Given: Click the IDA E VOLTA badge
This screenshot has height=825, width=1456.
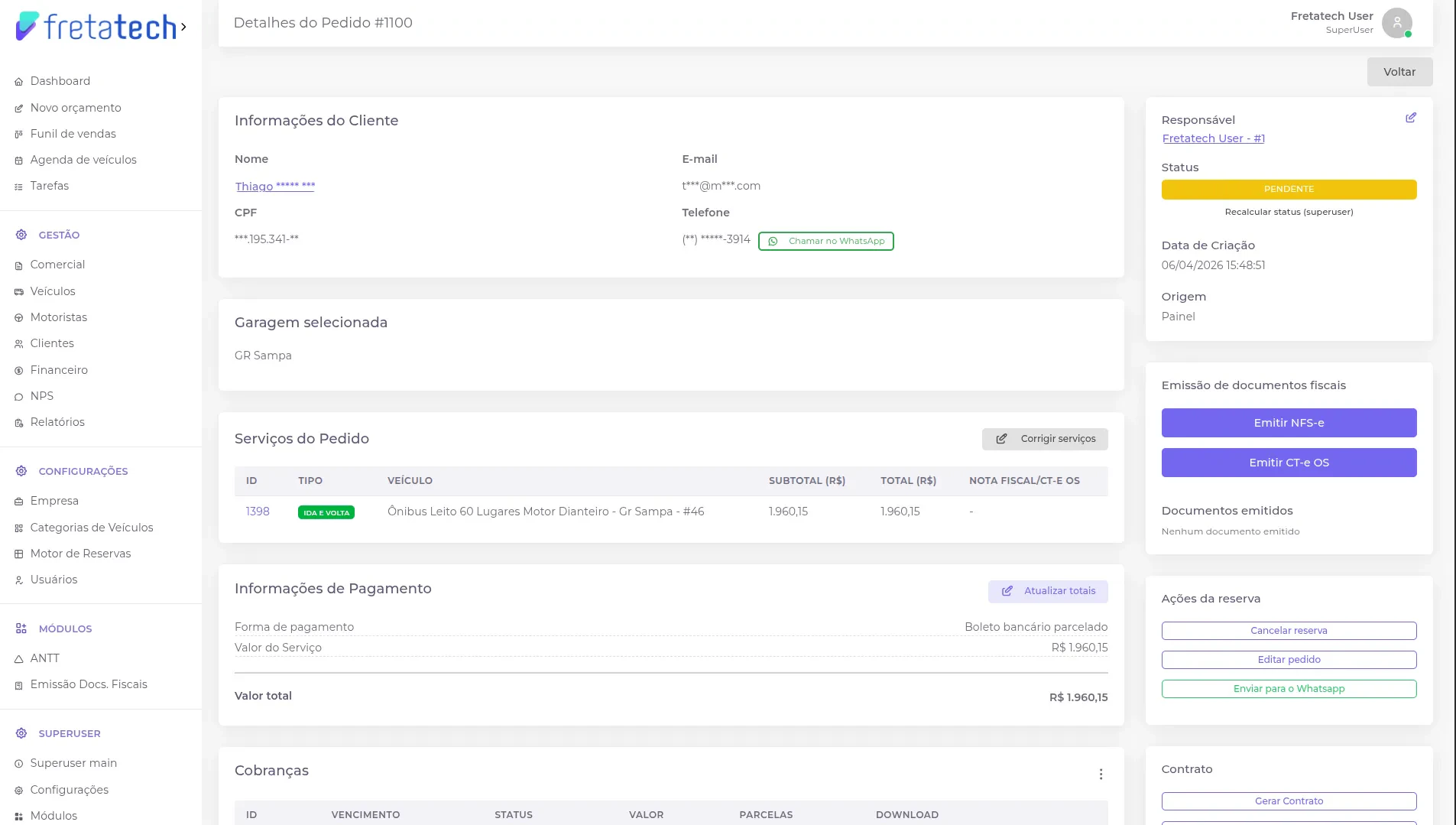Looking at the screenshot, I should (x=326, y=512).
